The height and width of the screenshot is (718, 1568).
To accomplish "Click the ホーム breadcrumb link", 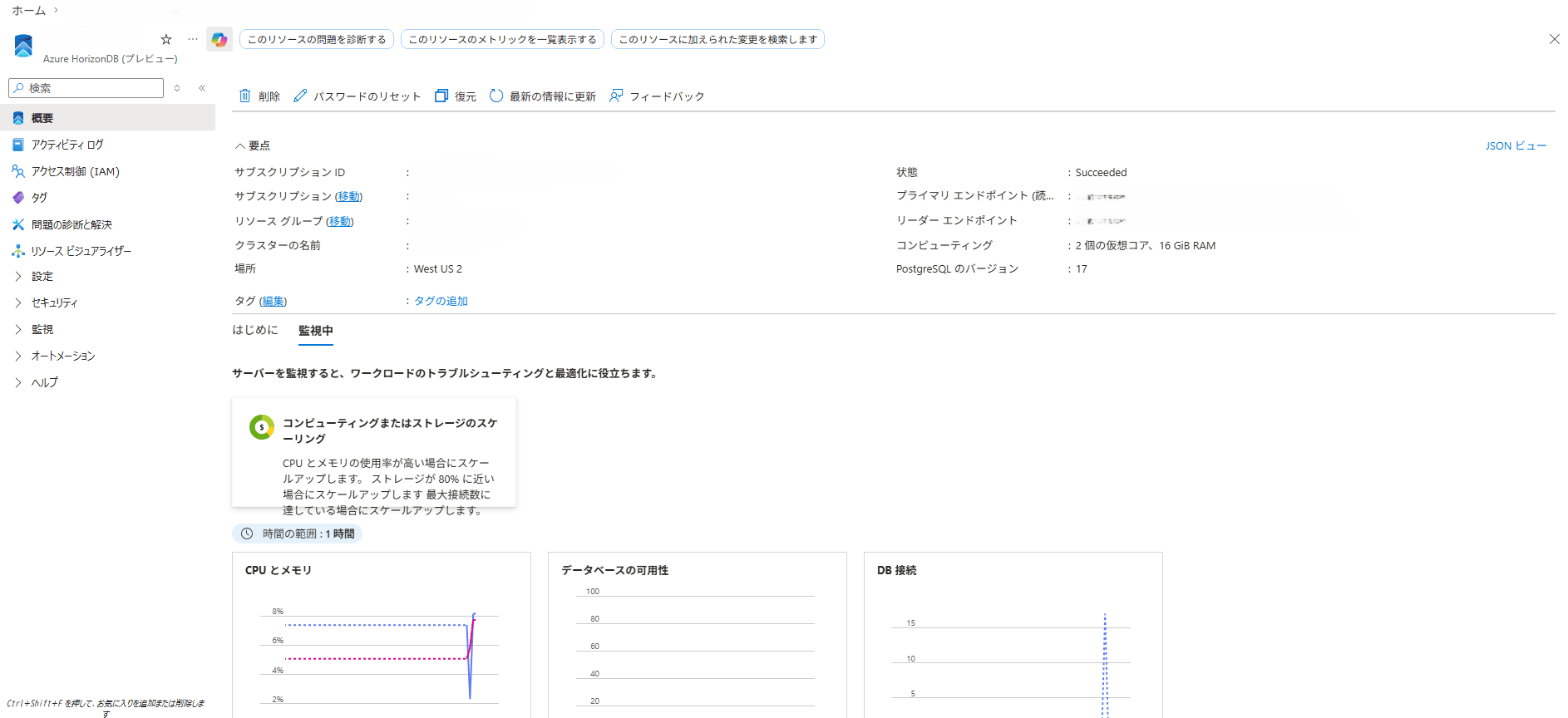I will click(29, 10).
